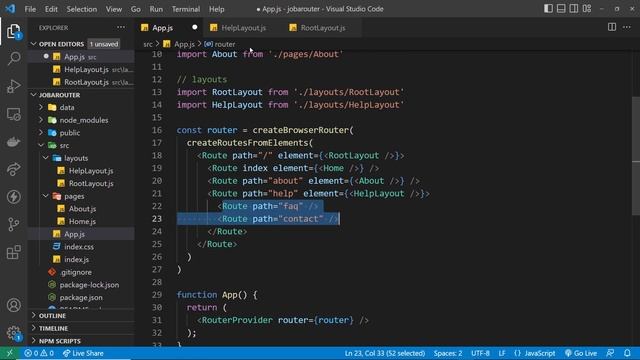Click the feedback icon in status bar
640x360 pixels.
point(610,353)
